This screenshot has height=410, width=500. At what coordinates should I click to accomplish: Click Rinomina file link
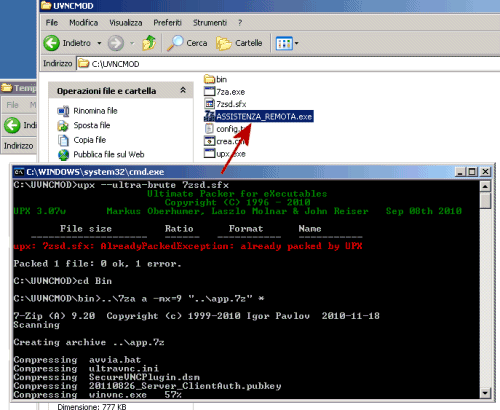coord(95,111)
